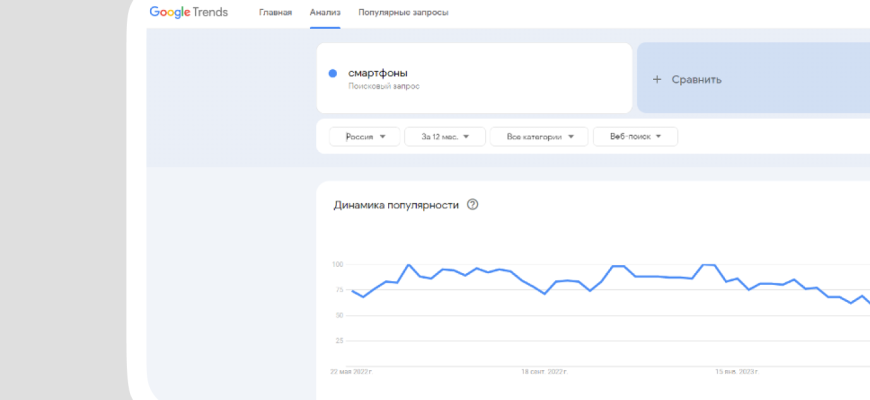Click the Google Trends logo
The image size is (870, 400).
(189, 12)
